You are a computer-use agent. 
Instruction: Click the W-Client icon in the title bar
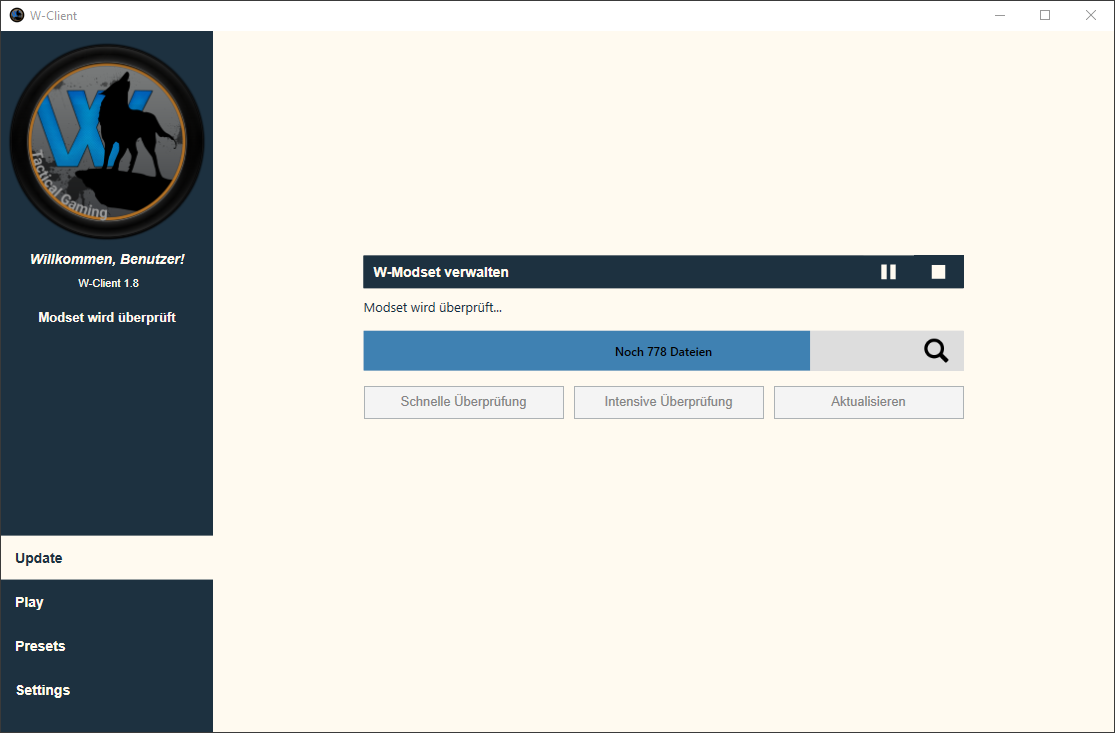[16, 15]
